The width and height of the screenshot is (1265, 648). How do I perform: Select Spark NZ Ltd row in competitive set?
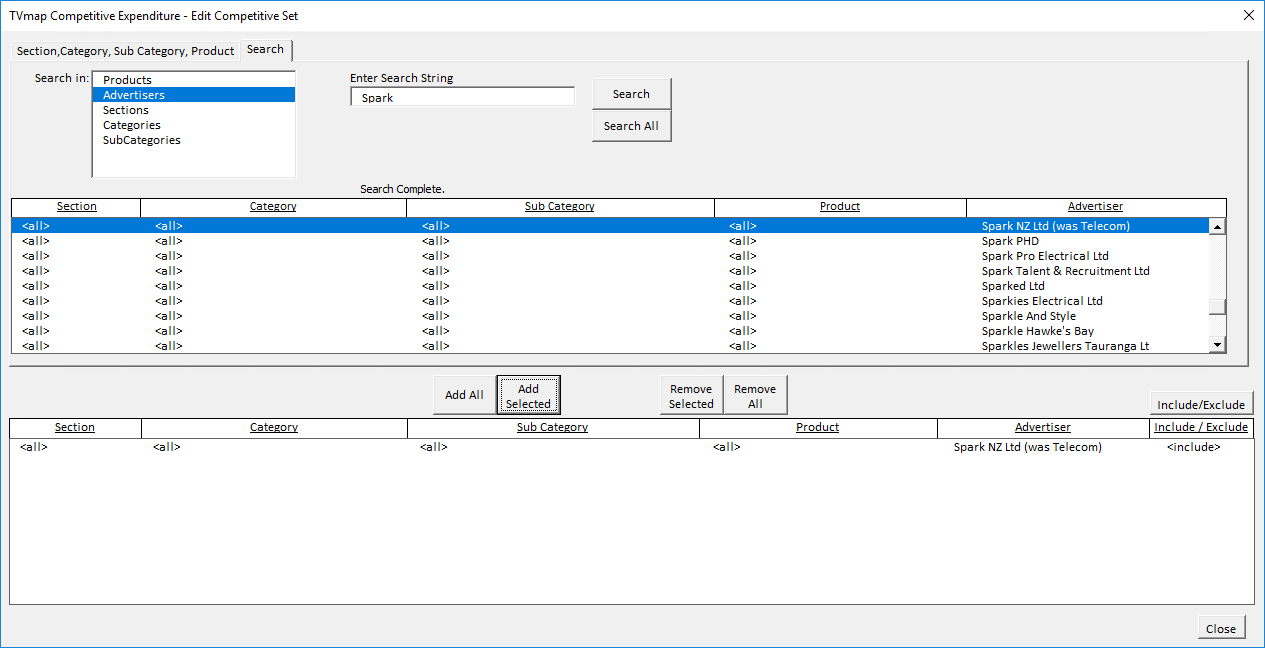click(x=630, y=448)
